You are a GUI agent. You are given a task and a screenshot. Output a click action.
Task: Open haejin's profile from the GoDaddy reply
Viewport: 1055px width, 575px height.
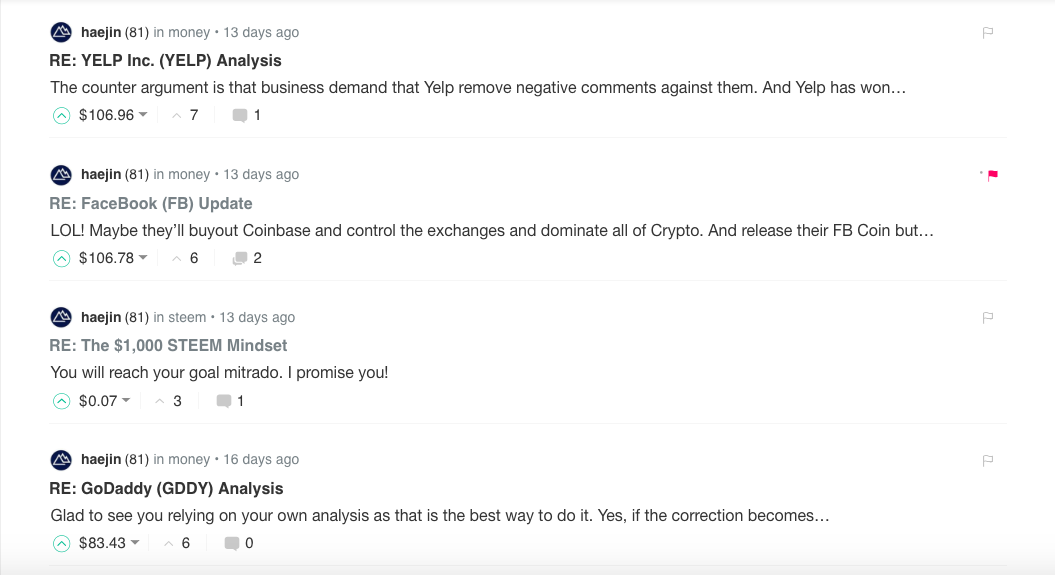click(101, 460)
